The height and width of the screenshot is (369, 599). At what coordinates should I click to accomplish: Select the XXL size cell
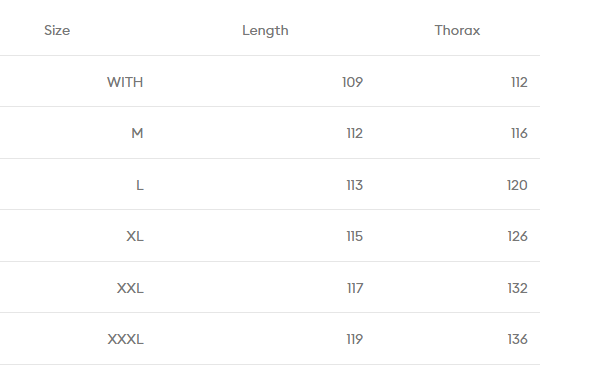tap(130, 288)
